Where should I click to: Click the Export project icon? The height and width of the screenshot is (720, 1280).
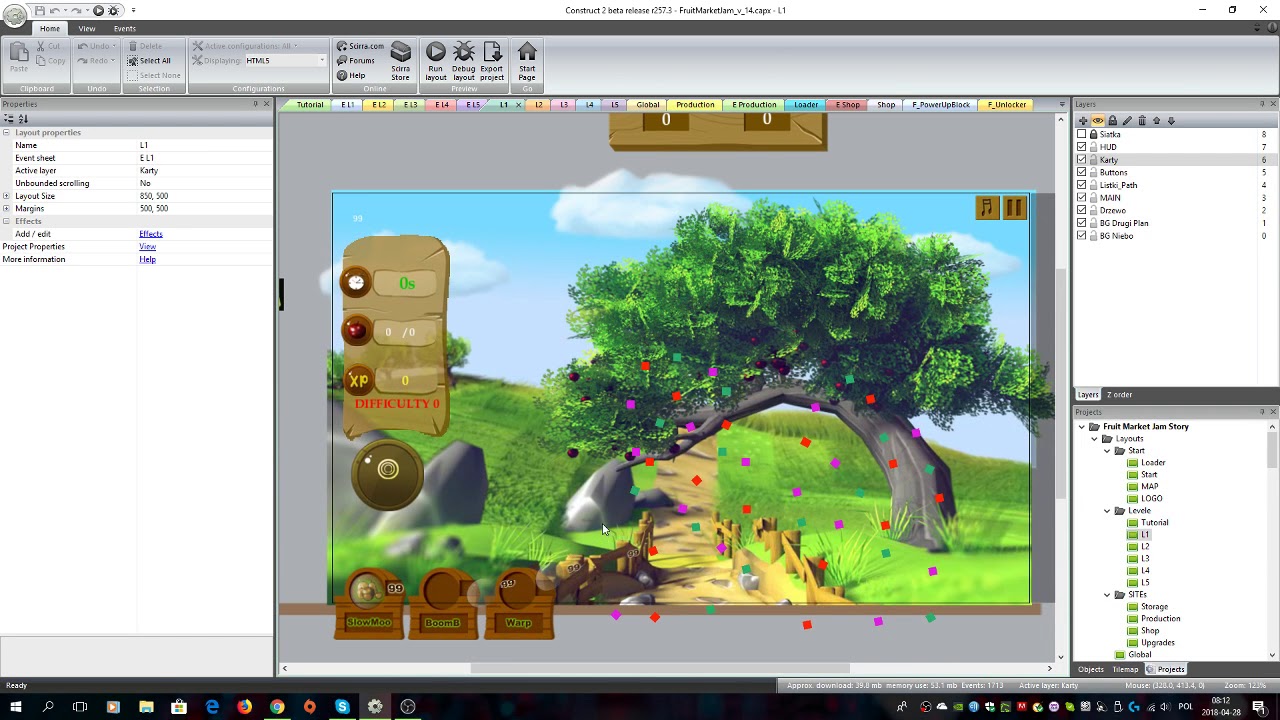[x=492, y=62]
